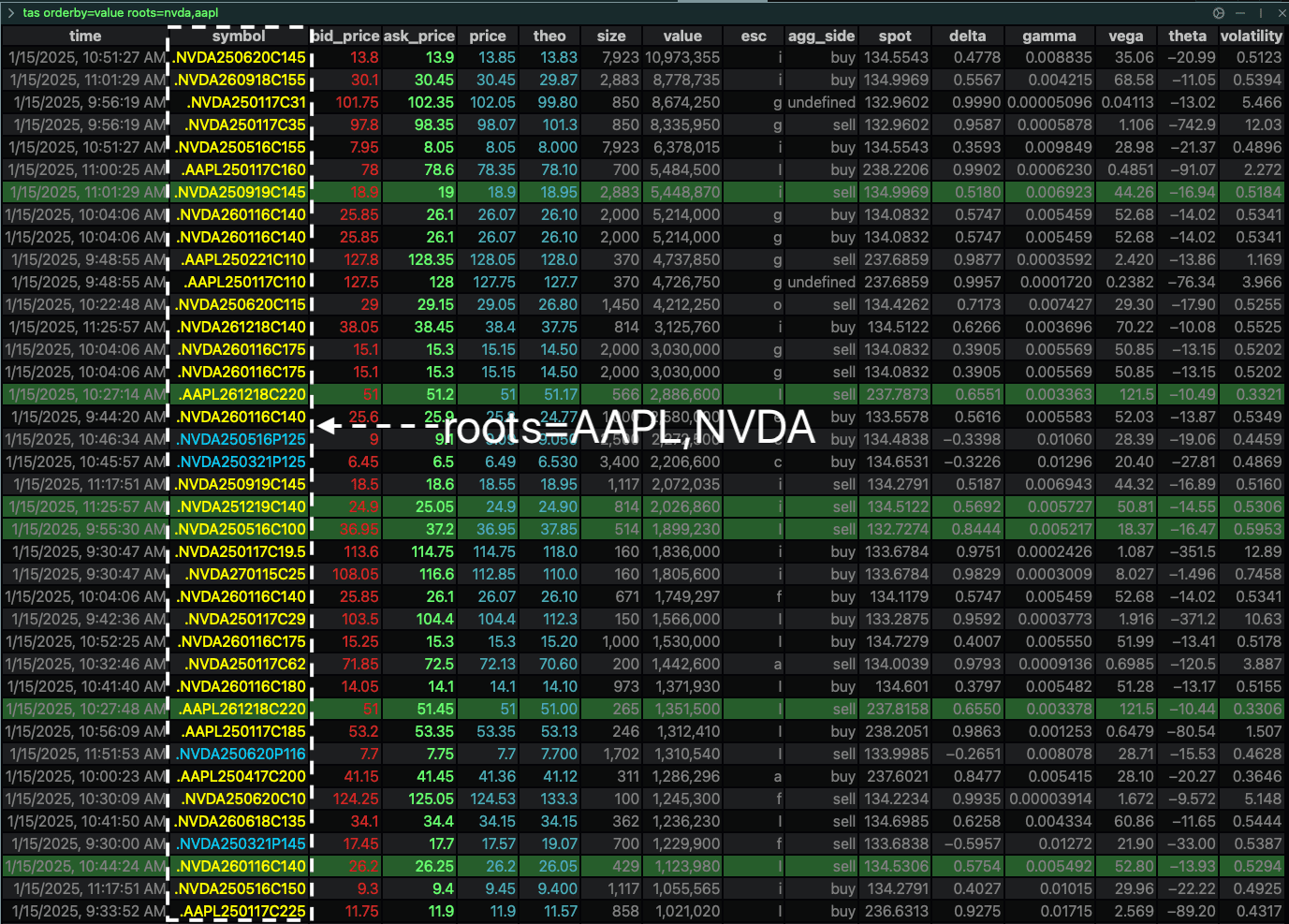Viewport: 1289px width, 924px height.
Task: Open symbol .NVDA250117C19.5
Action: [x=240, y=551]
